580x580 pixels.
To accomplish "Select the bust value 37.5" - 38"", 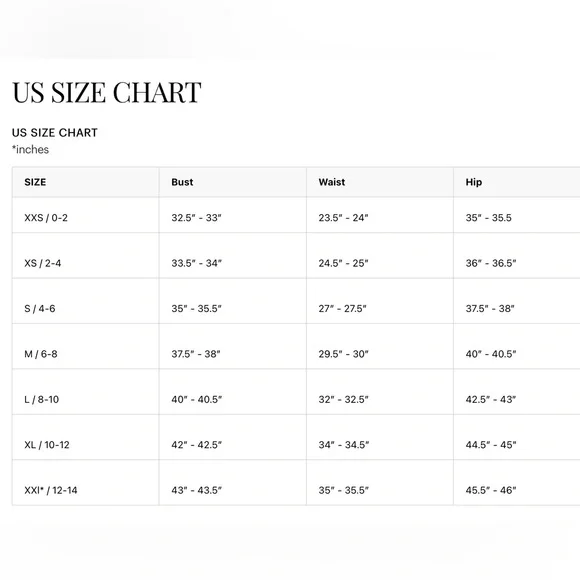I will tap(196, 354).
